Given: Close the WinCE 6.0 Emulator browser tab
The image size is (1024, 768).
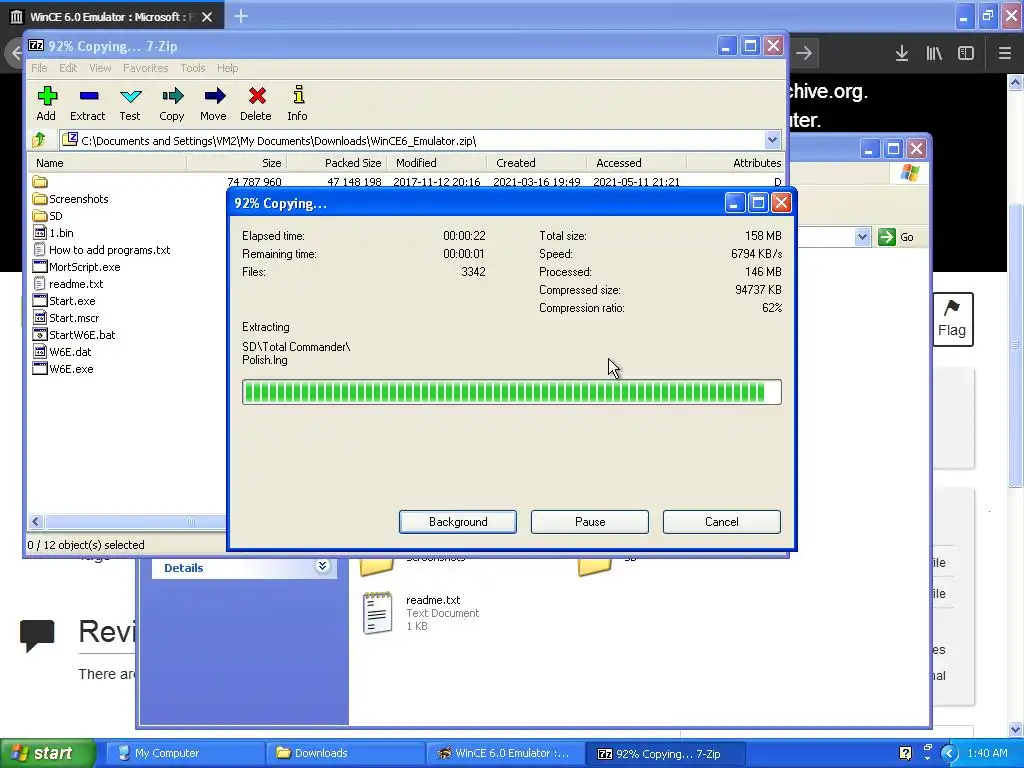Looking at the screenshot, I should coord(207,17).
